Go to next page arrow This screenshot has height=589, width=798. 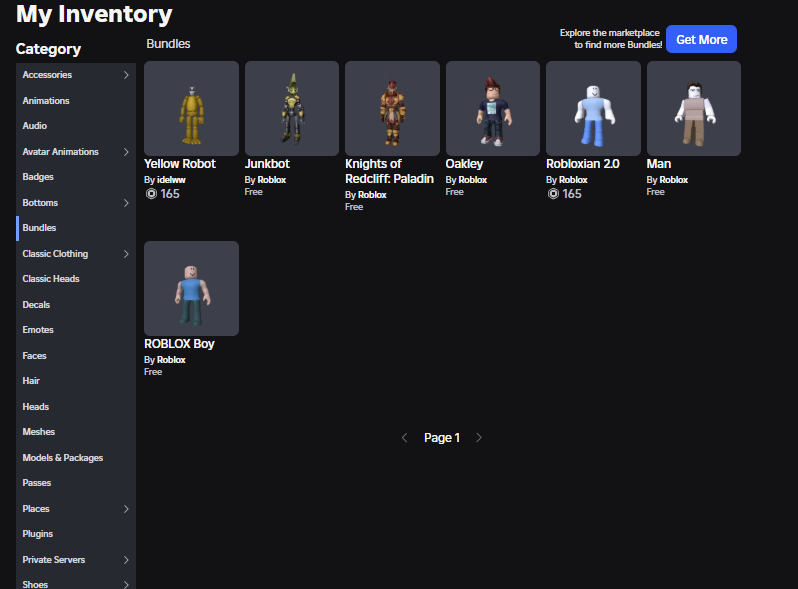pyautogui.click(x=478, y=438)
